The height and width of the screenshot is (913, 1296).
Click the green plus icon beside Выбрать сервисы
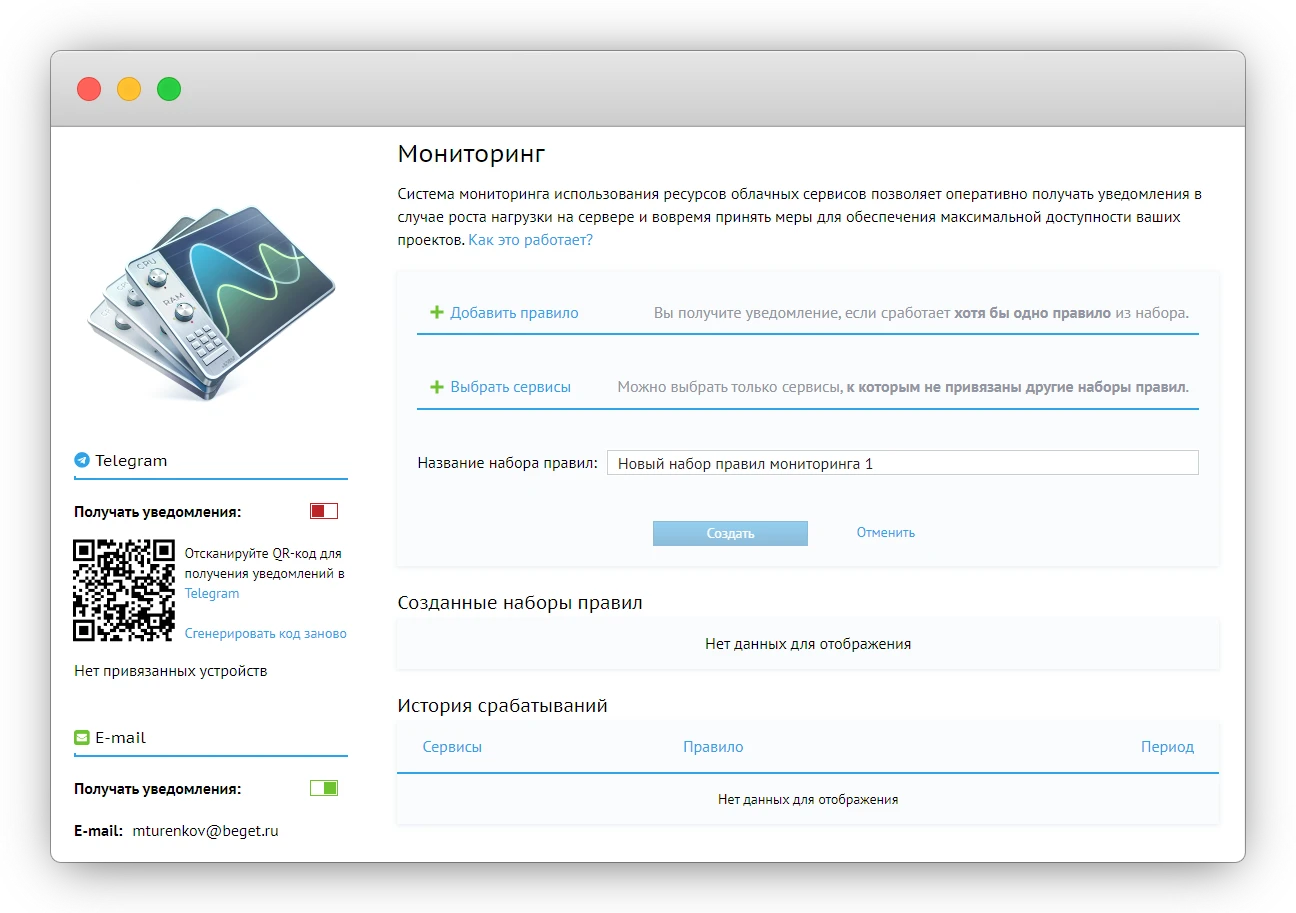point(436,387)
